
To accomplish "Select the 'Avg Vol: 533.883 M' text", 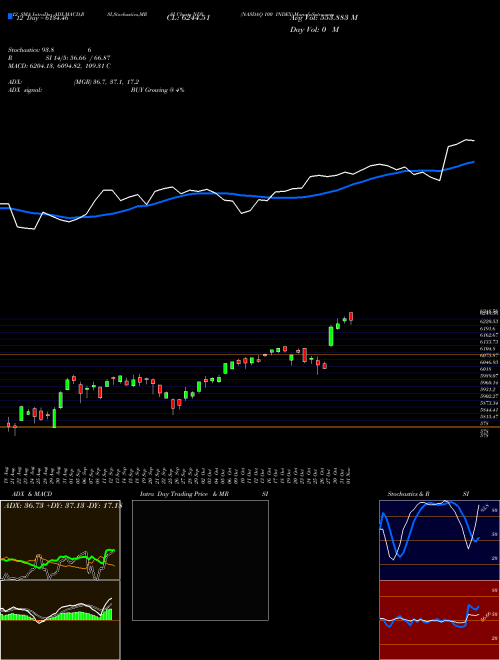I will pos(324,18).
